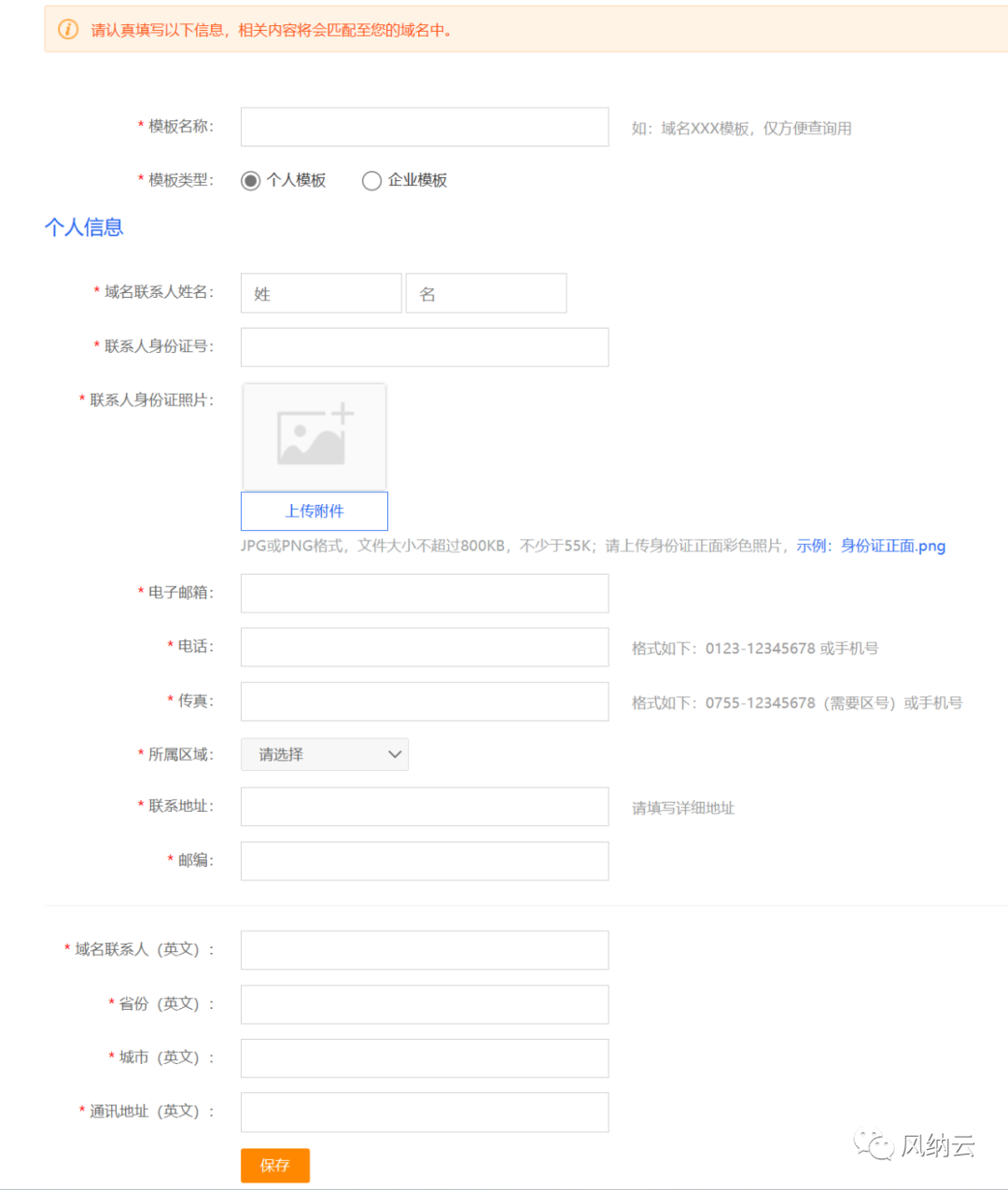Click the orange 保存 button

coord(275,1165)
